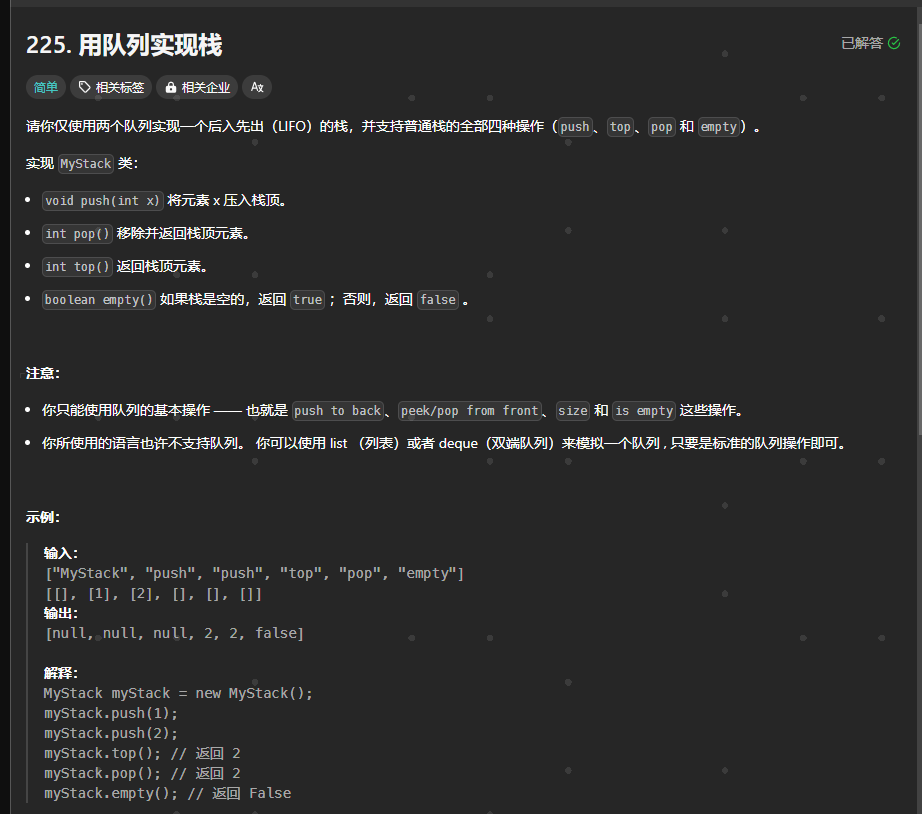Click the code int pop()
922x814 pixels.
point(78,233)
